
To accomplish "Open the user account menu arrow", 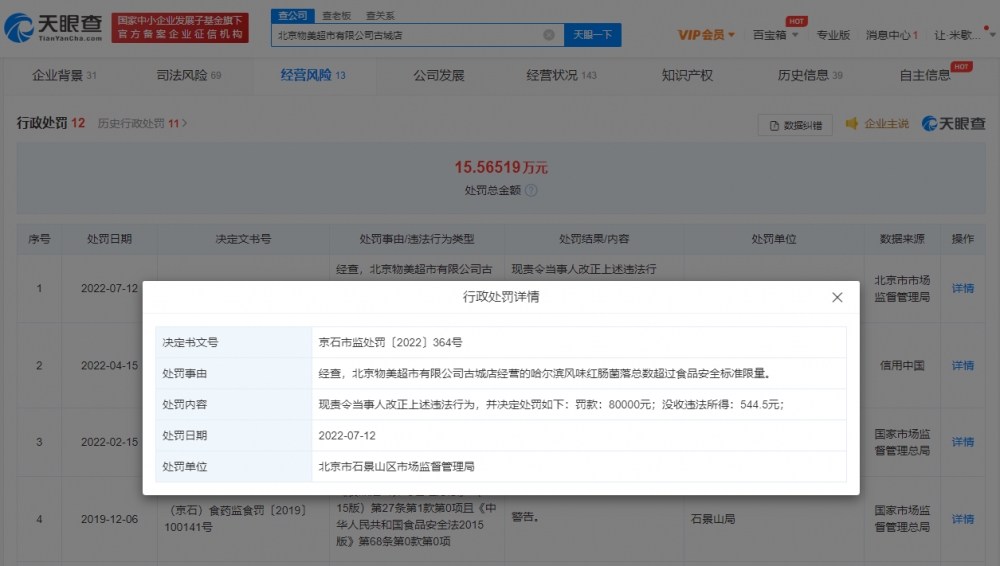I will click(x=993, y=34).
